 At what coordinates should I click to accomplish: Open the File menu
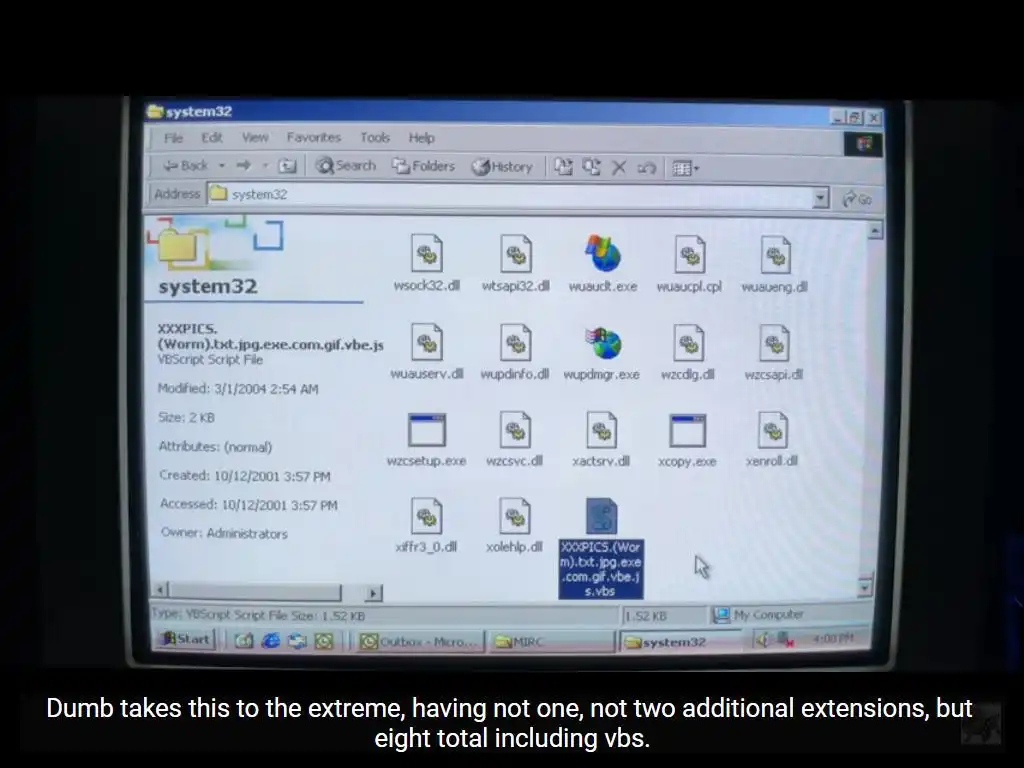pyautogui.click(x=173, y=138)
